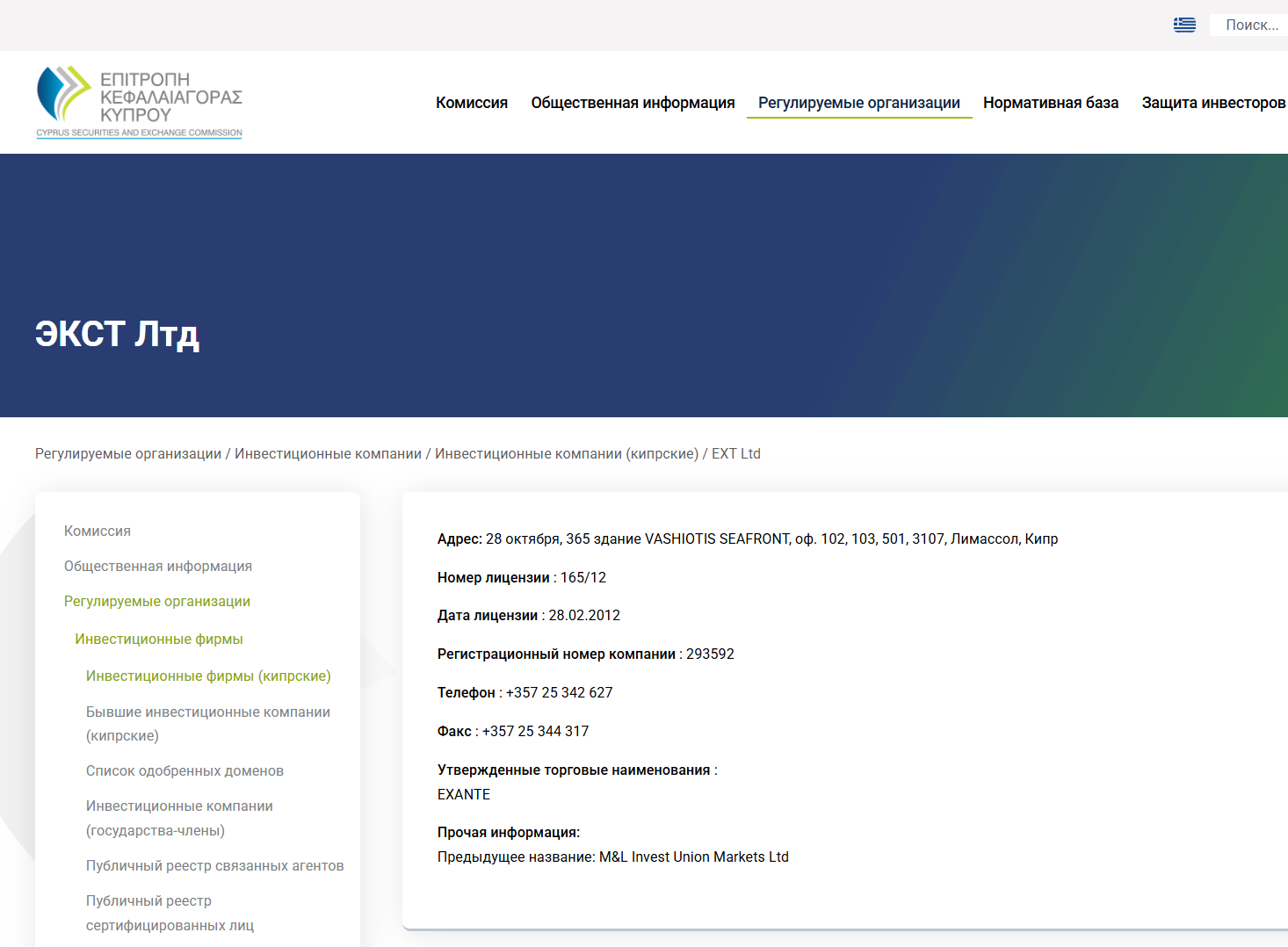Click the fax number +357 25 344 317
The height and width of the screenshot is (947, 1288).
[x=535, y=731]
